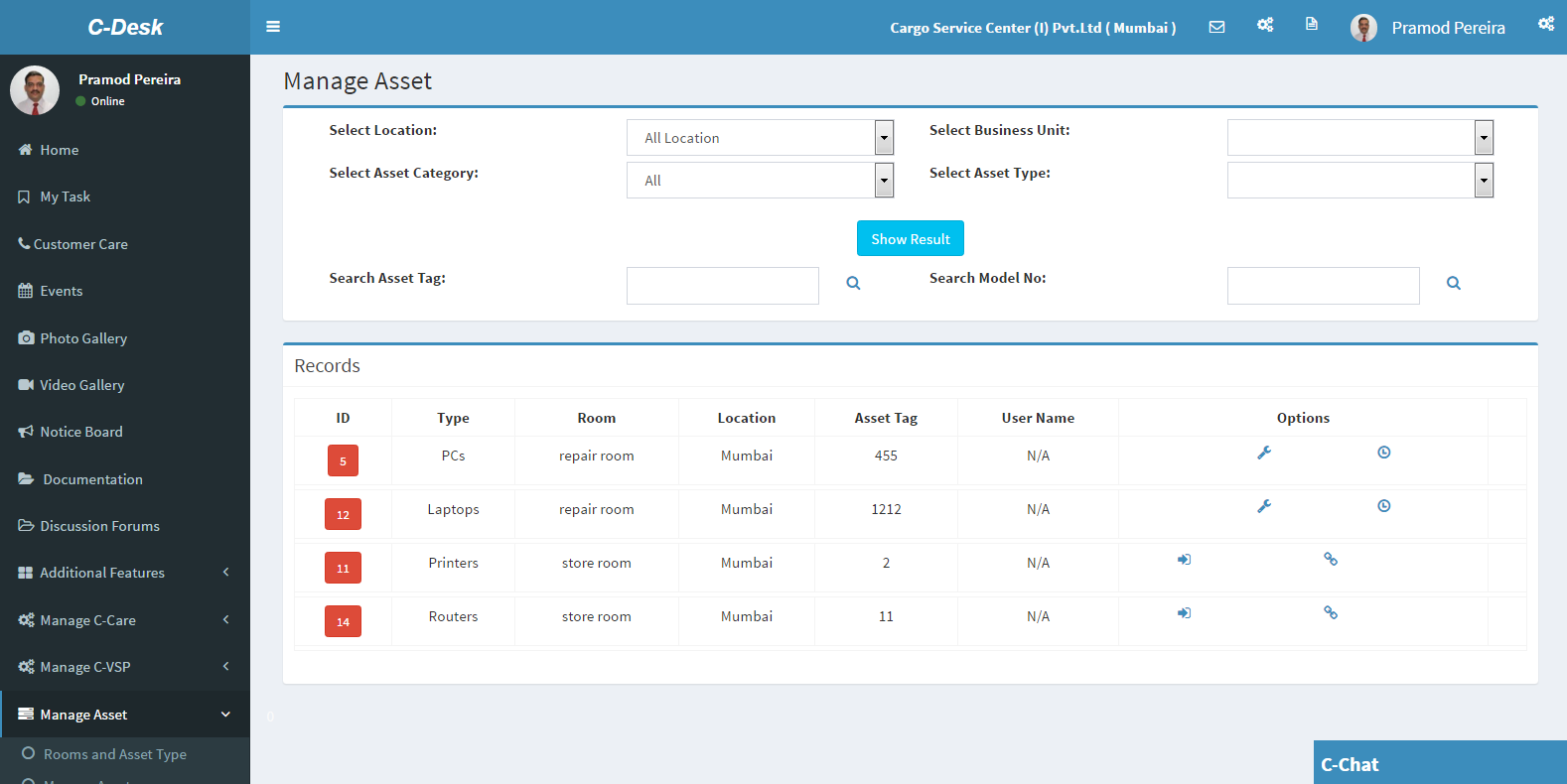Click the clock icon in the Laptops row

pos(1384,506)
